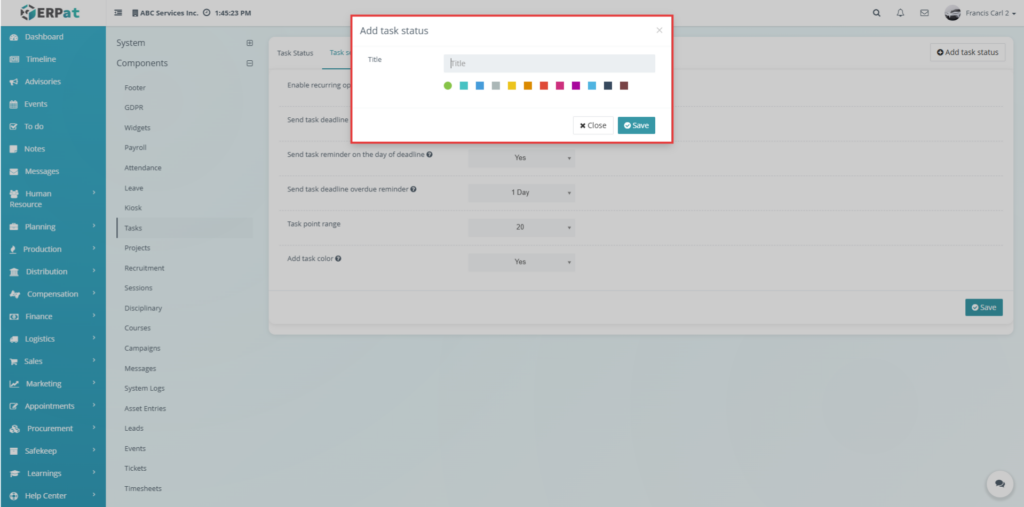Pick the red color swatch
This screenshot has height=507, width=1024.
point(544,86)
